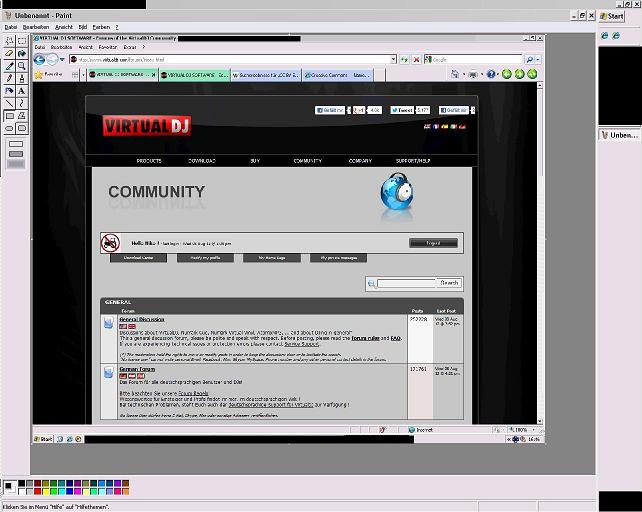Select the Pencil tool
The image size is (642, 512).
[9, 78]
